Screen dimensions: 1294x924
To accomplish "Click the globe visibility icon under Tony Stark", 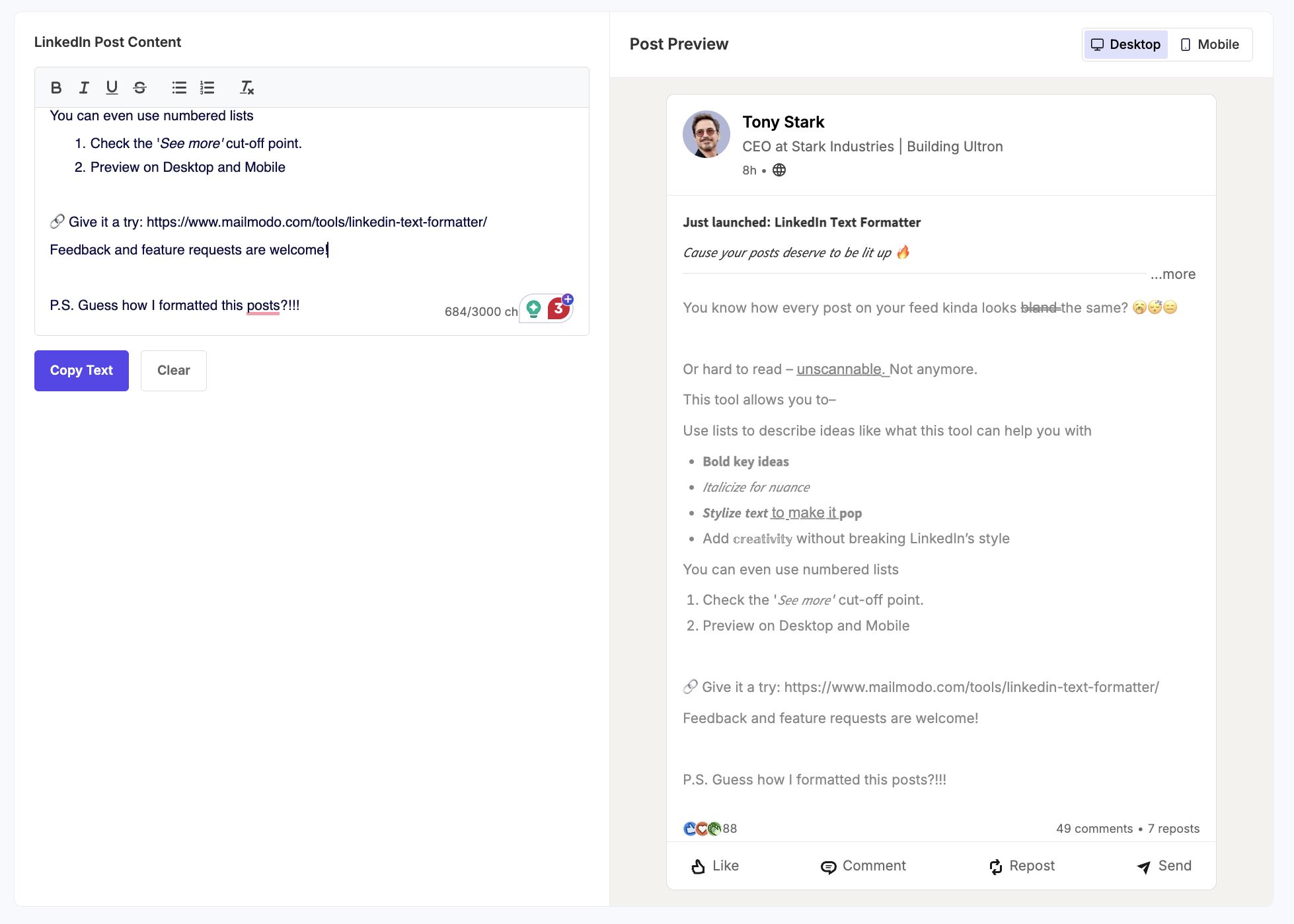I will coord(779,170).
